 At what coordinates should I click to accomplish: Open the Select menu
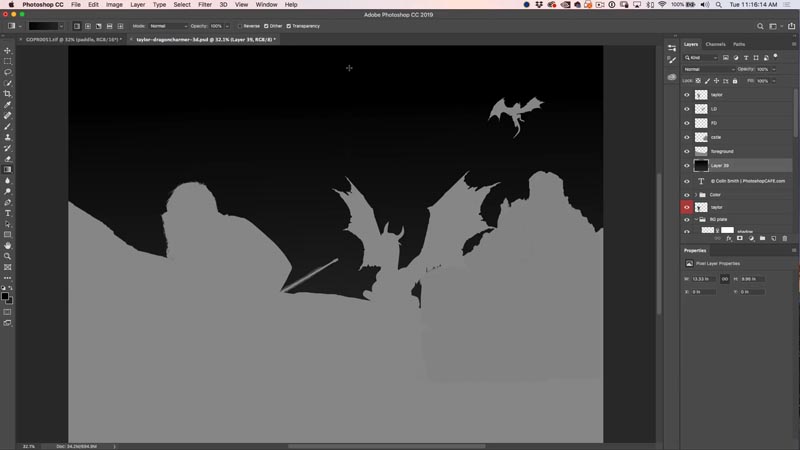pos(182,5)
